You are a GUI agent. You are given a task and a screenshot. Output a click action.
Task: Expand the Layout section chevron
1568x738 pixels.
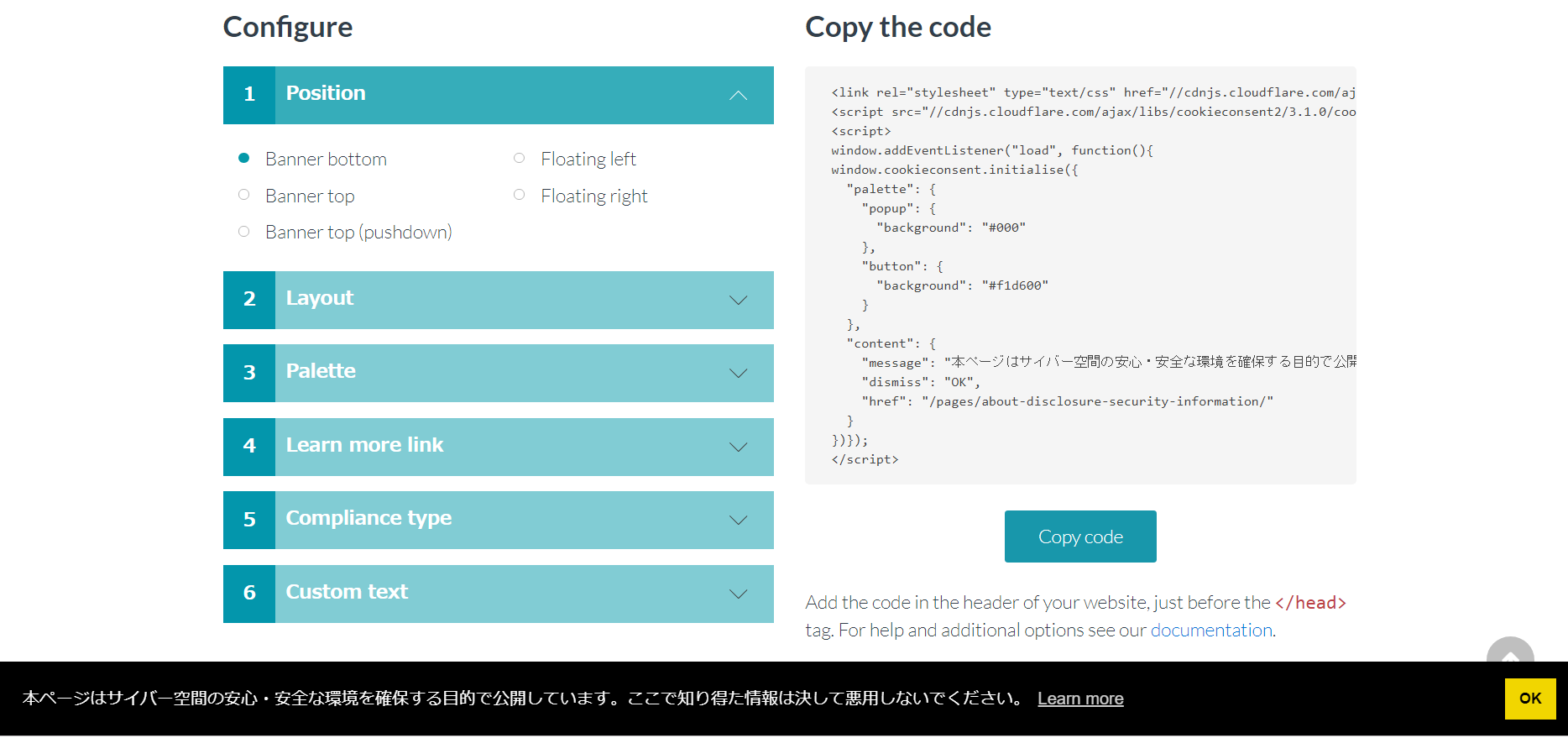(x=739, y=300)
